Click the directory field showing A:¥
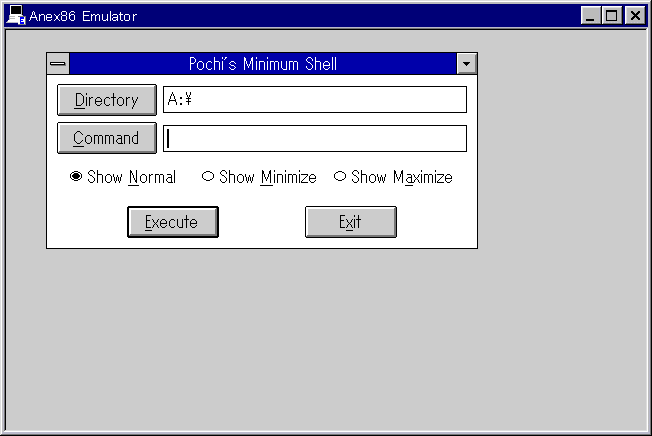The image size is (652, 436). pyautogui.click(x=314, y=100)
